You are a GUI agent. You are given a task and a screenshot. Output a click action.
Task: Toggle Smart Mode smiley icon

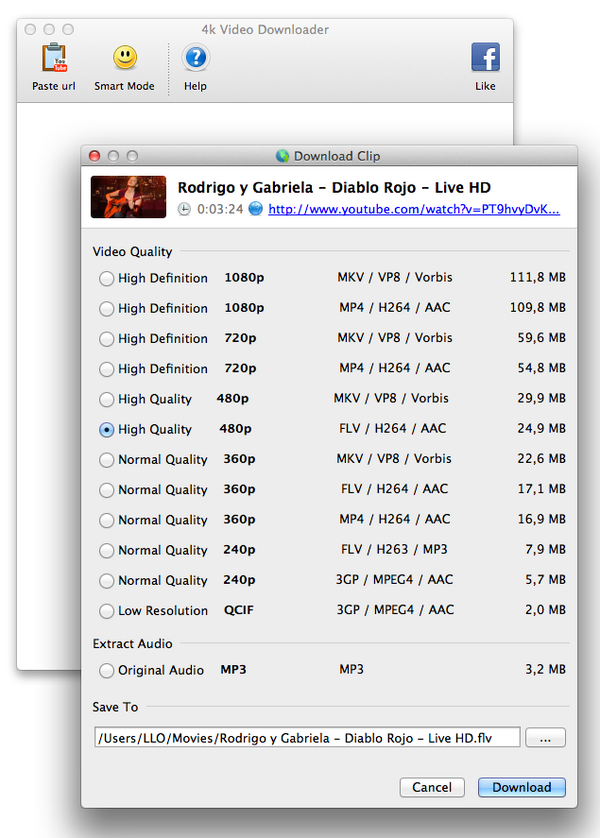(x=124, y=57)
